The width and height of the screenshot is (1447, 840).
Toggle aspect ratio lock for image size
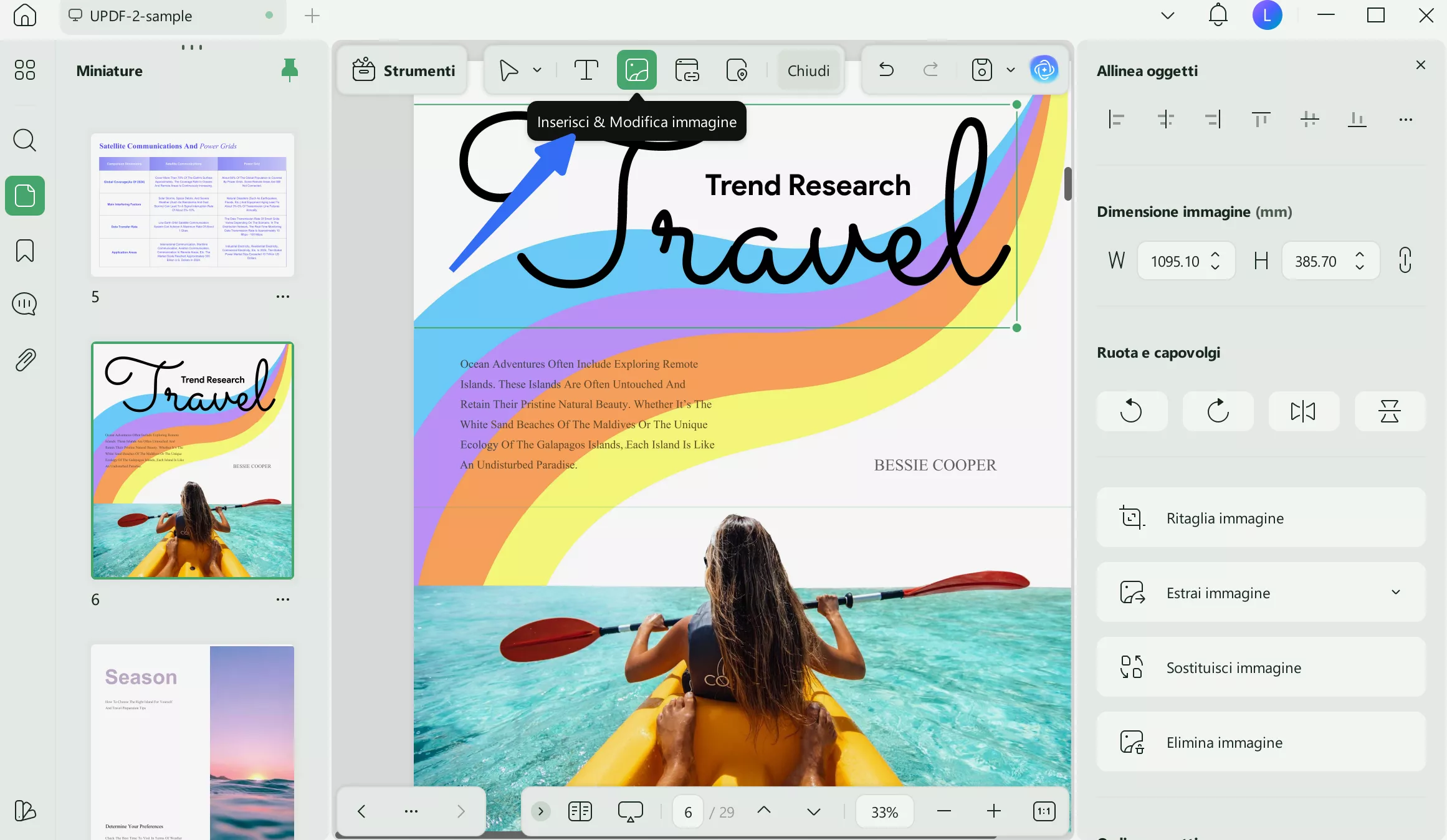tap(1405, 260)
